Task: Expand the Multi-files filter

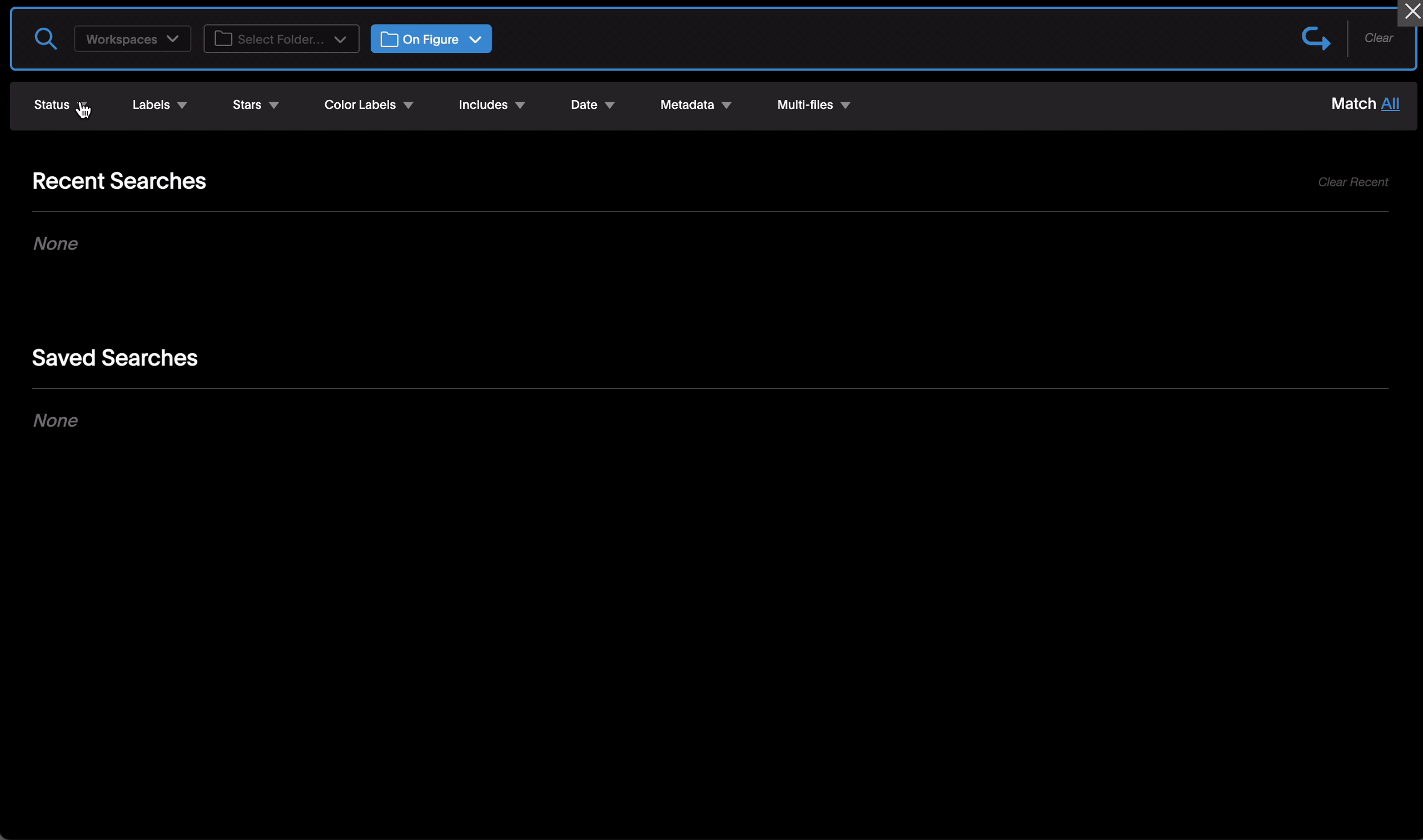Action: point(814,106)
